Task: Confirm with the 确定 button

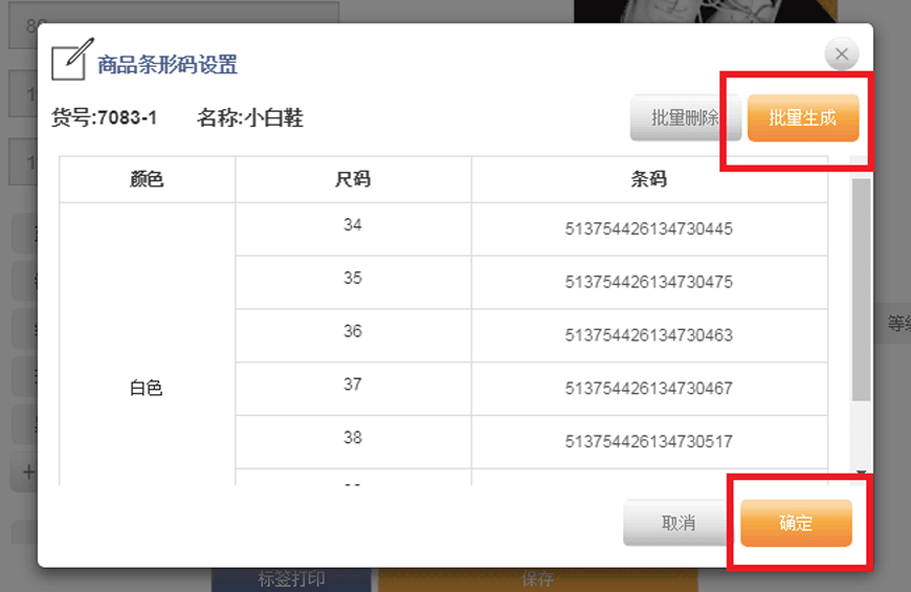Action: click(796, 524)
